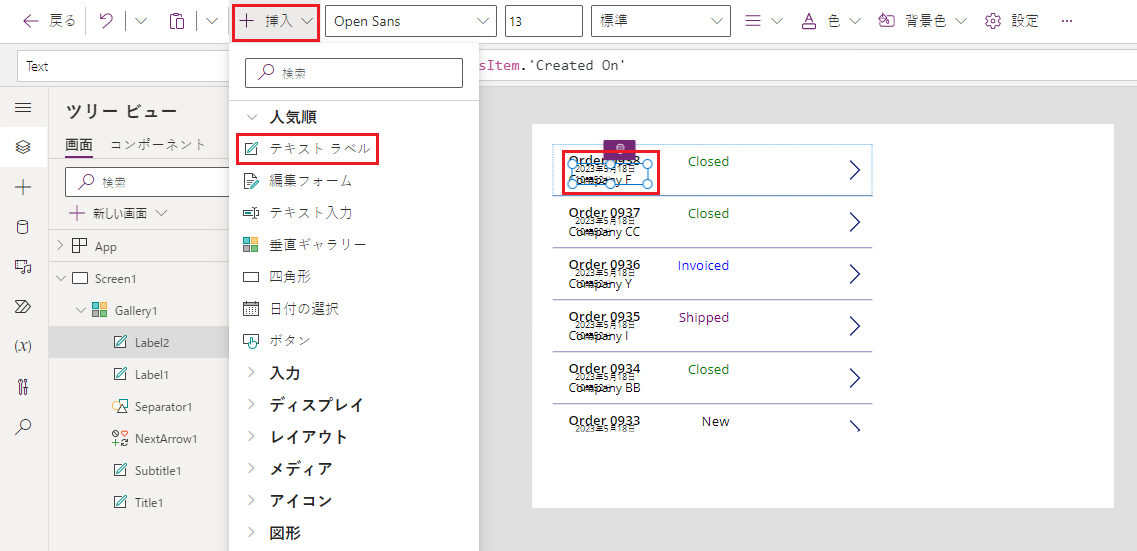
Task: Click the paste clipboard icon
Action: point(177,21)
